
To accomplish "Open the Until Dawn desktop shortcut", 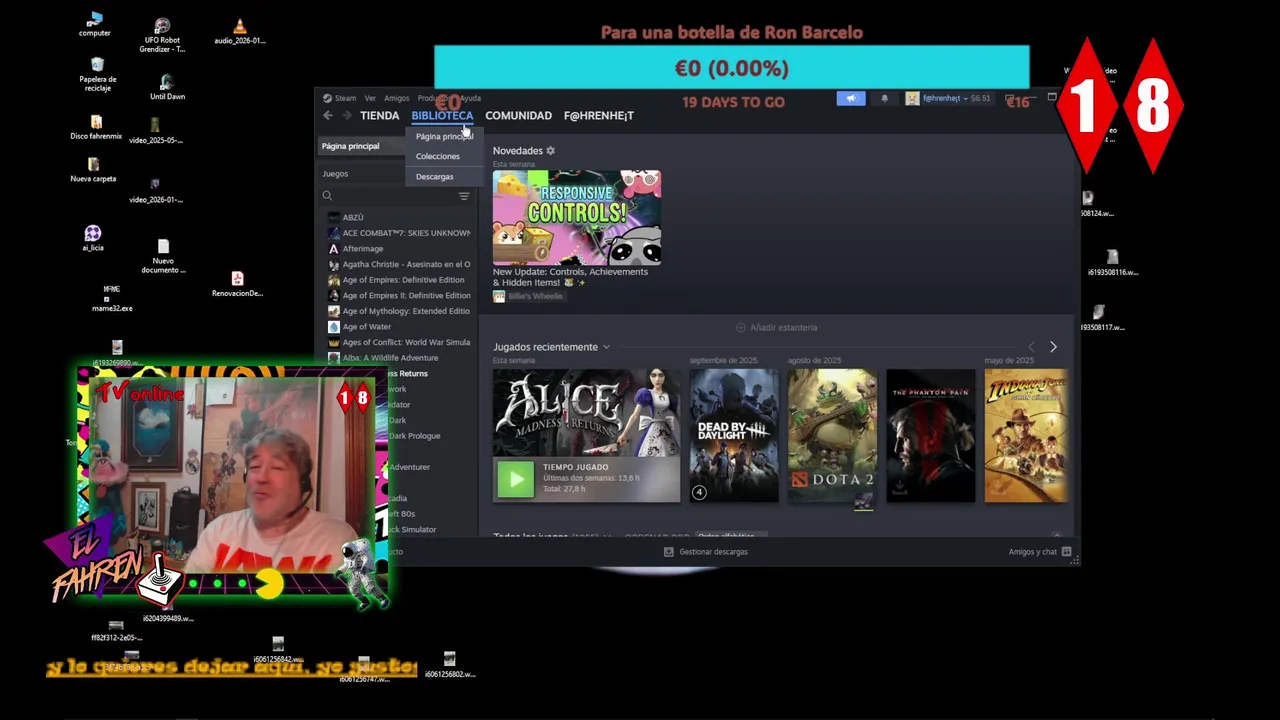I will (x=167, y=88).
